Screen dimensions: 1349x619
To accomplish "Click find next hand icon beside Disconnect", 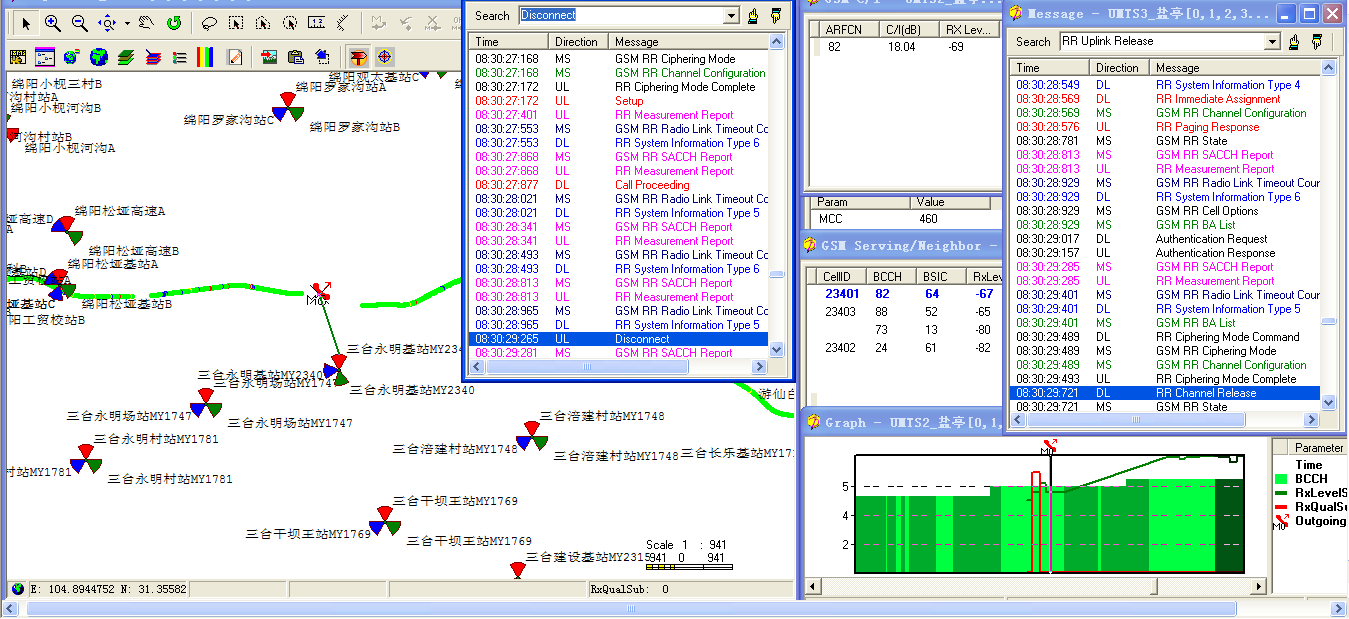I will click(x=775, y=15).
